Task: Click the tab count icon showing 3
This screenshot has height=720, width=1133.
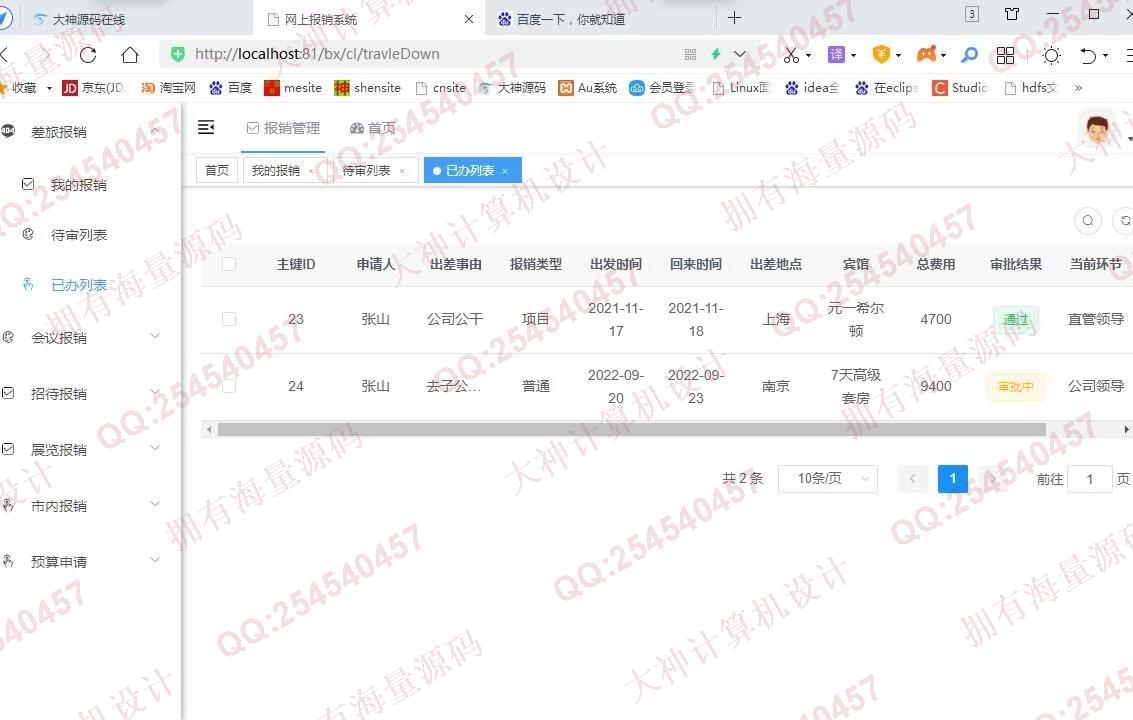Action: 972,14
